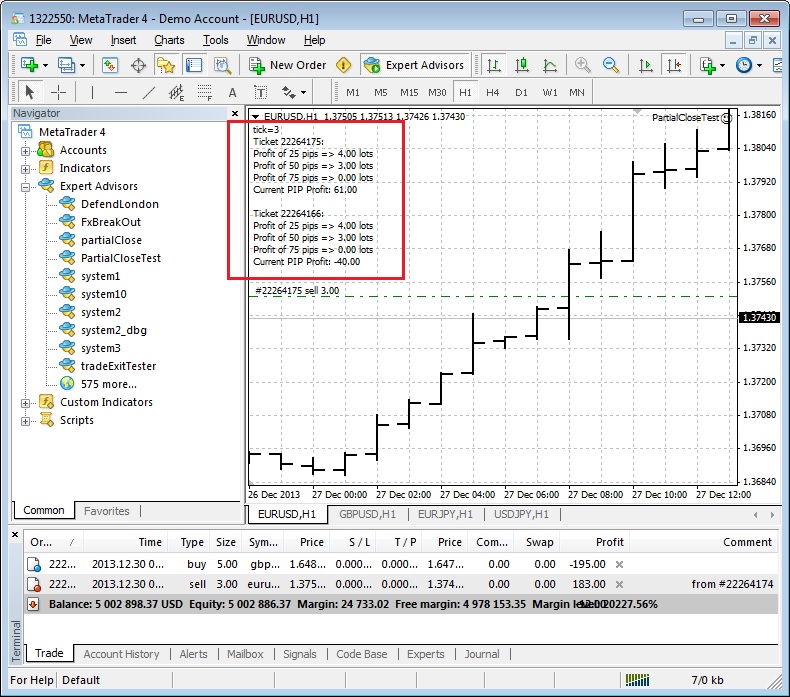Viewport: 790px width, 697px height.
Task: Click the MetaEditor yellow diamond icon
Action: pyautogui.click(x=344, y=65)
